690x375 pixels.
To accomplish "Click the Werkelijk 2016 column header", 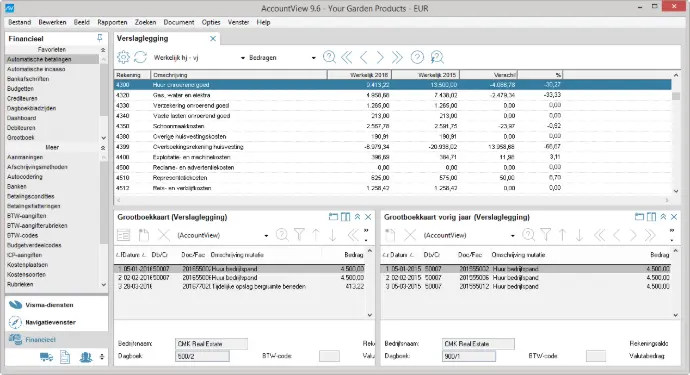I will point(360,75).
